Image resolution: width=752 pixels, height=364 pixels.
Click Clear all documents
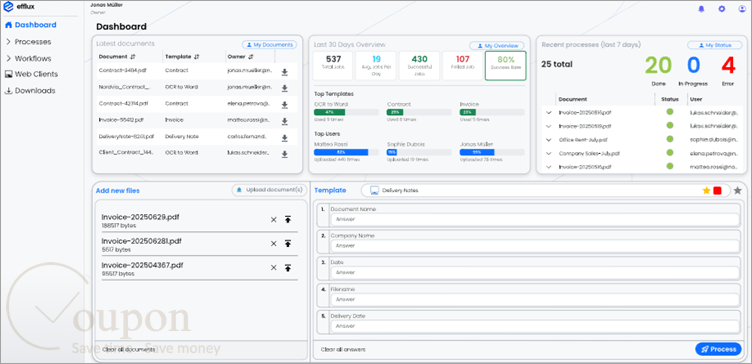[129, 350]
